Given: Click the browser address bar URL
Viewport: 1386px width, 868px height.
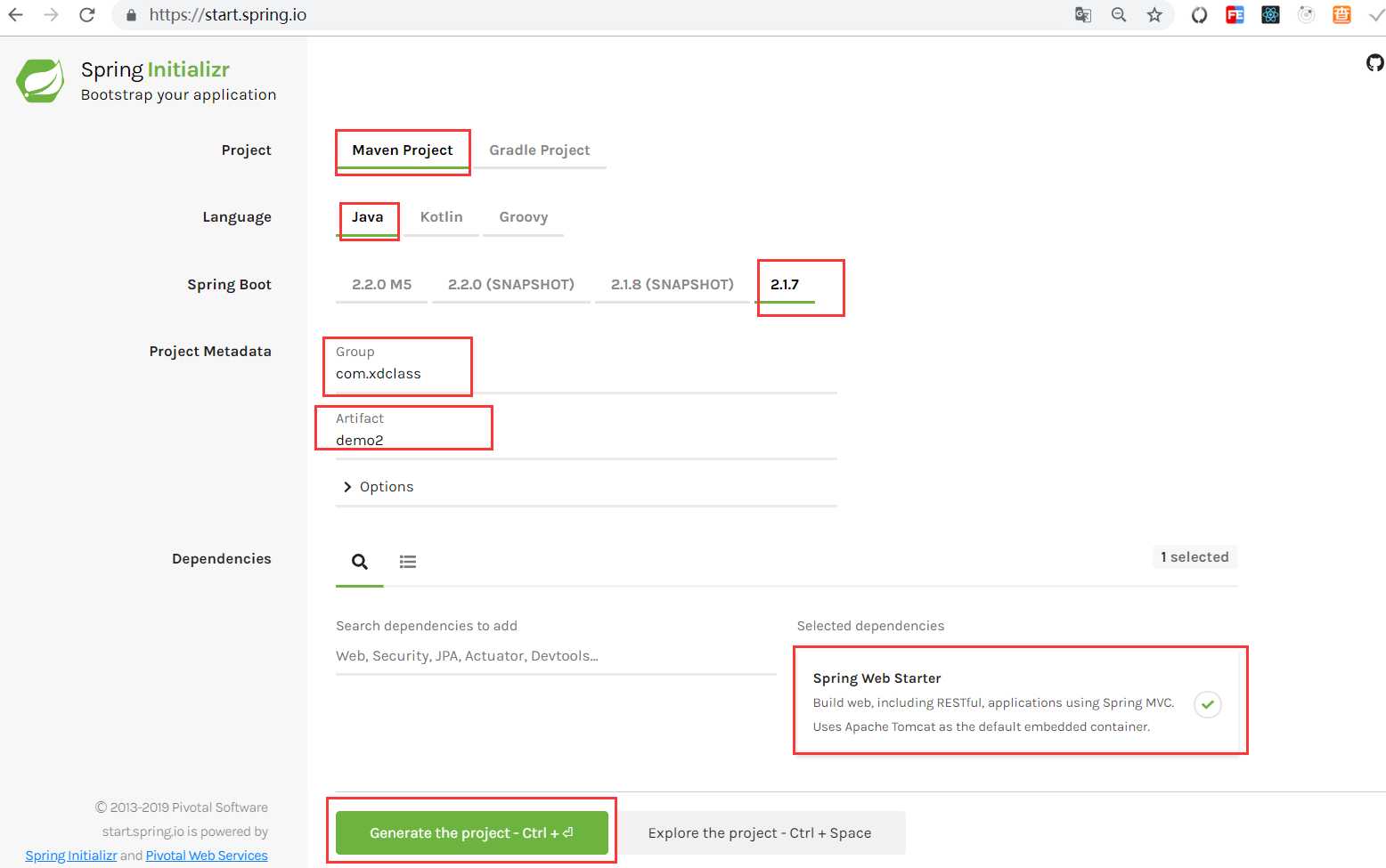Looking at the screenshot, I should click(228, 15).
